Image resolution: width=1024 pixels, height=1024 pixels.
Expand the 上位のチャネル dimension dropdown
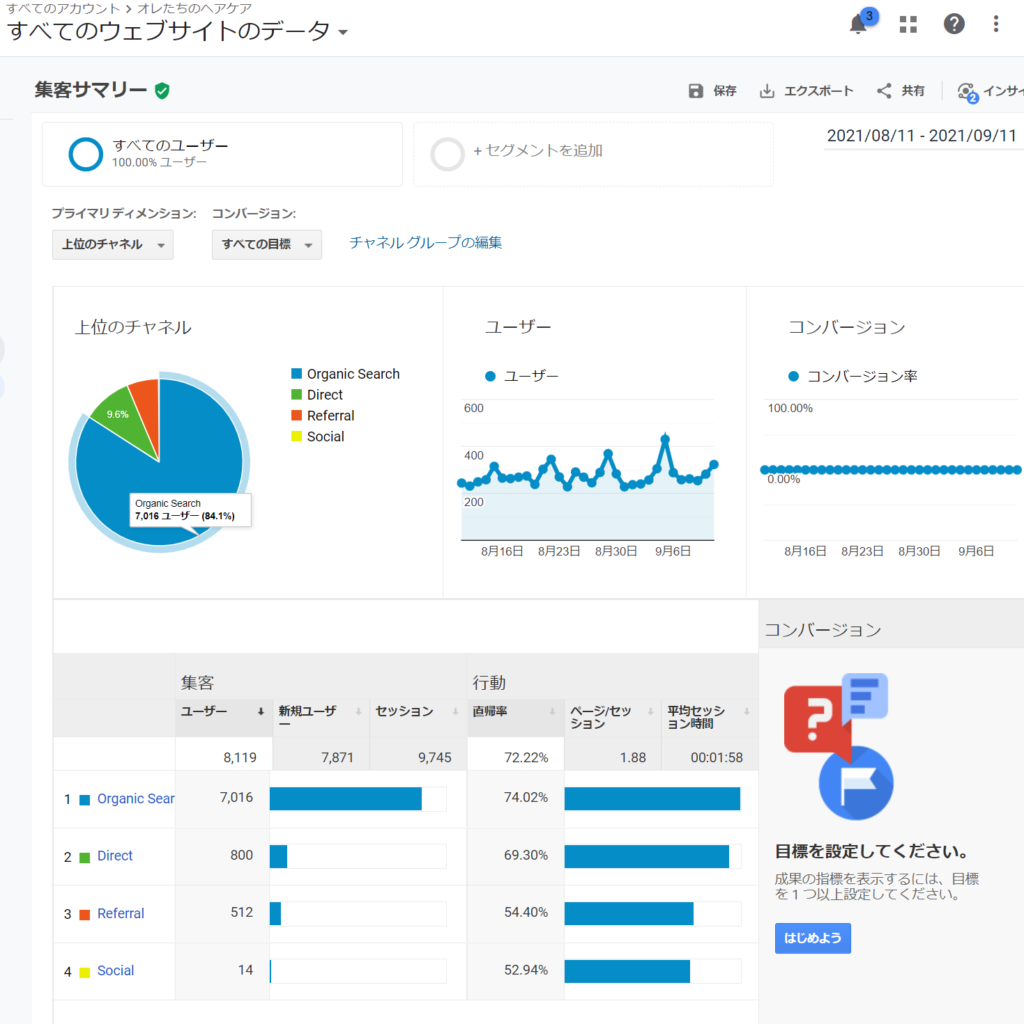click(x=112, y=245)
